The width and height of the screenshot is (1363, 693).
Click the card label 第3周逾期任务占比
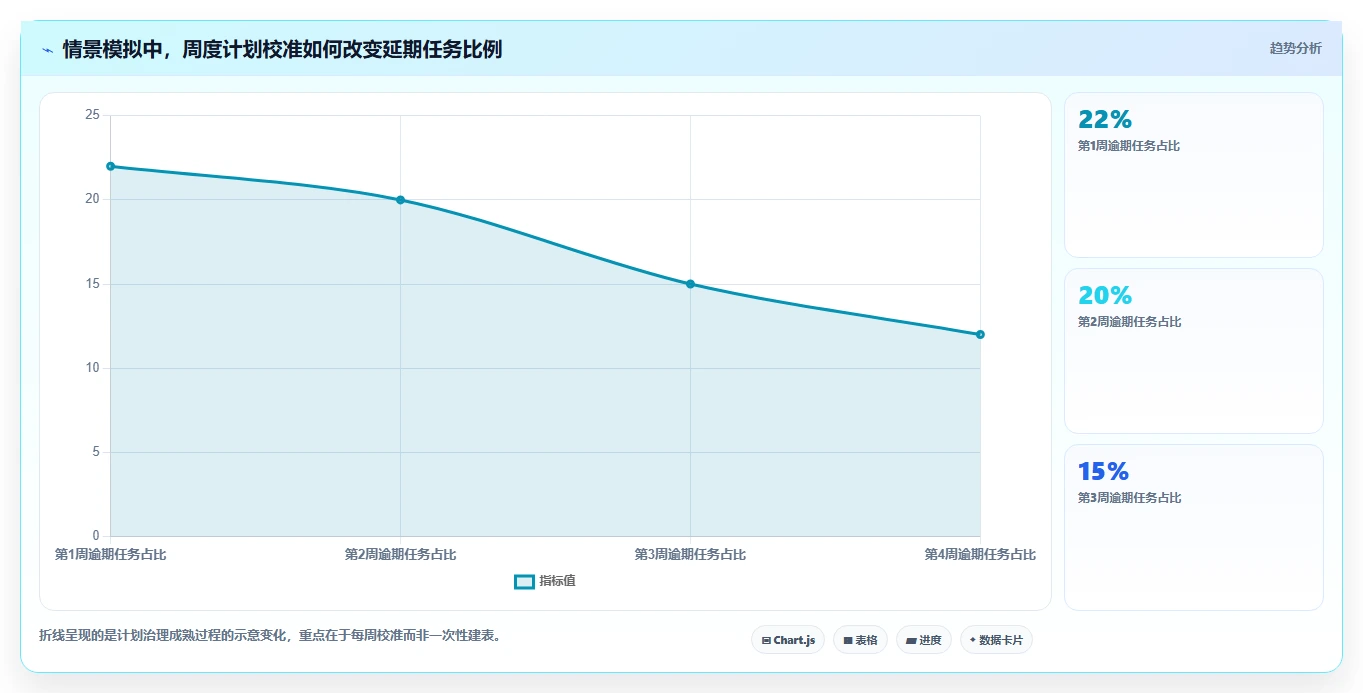point(1129,498)
